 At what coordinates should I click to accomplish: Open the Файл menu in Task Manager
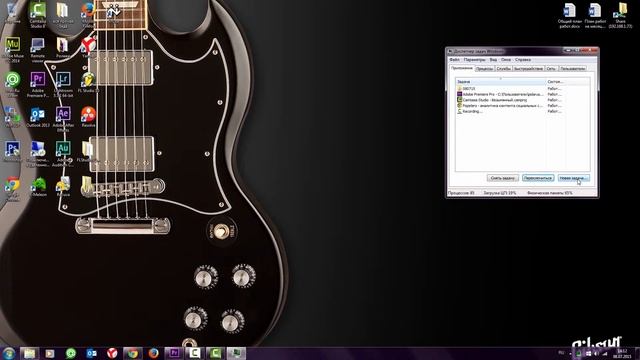(454, 60)
